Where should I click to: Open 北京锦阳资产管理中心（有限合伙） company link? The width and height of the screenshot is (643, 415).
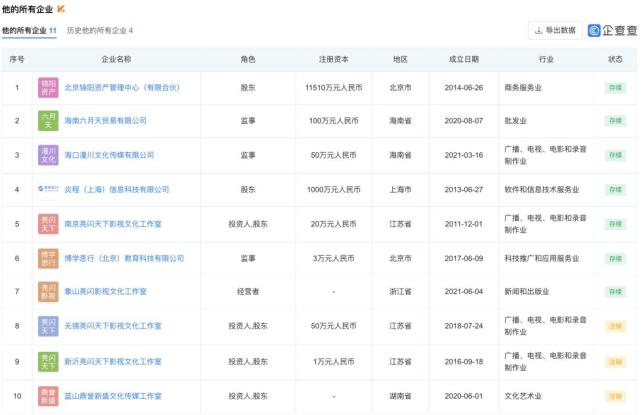point(122,87)
